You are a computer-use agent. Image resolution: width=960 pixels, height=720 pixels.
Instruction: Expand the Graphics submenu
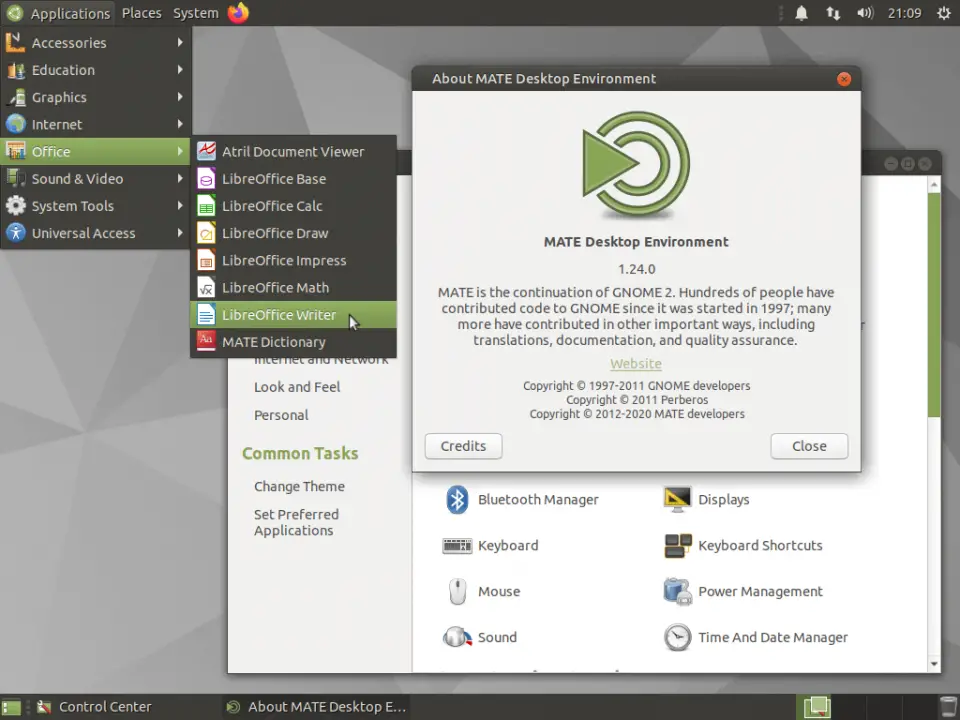tap(61, 97)
